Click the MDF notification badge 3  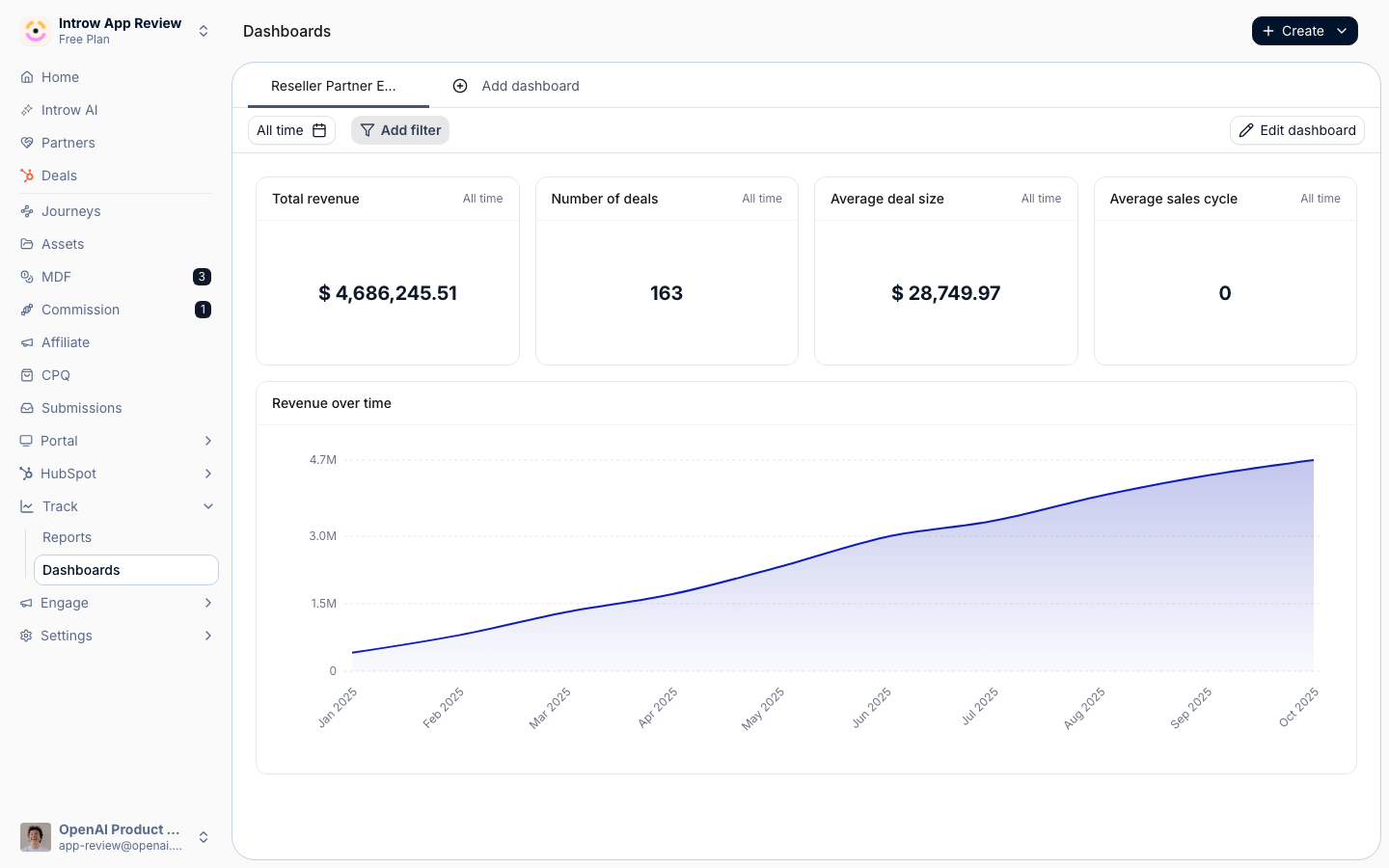click(x=202, y=277)
